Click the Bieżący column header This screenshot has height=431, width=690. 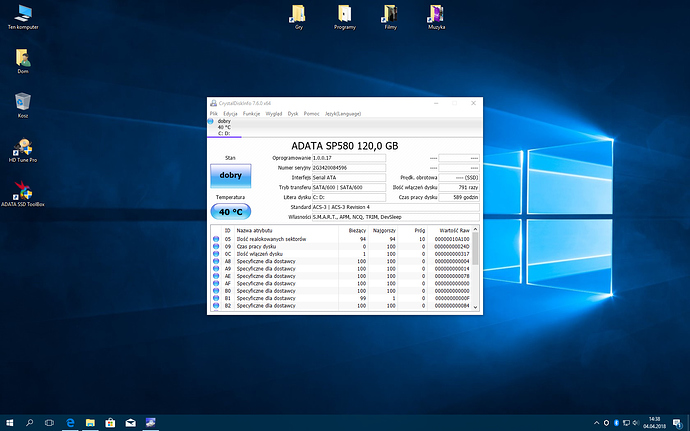pyautogui.click(x=353, y=230)
